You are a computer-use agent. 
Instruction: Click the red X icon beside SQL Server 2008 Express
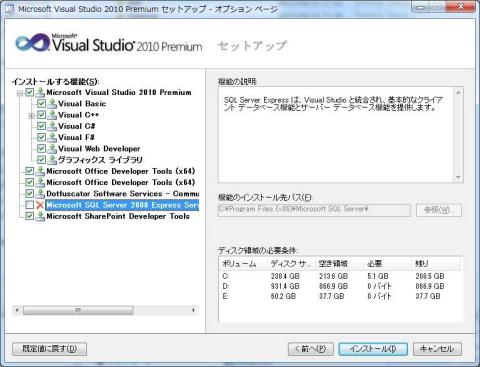40,205
